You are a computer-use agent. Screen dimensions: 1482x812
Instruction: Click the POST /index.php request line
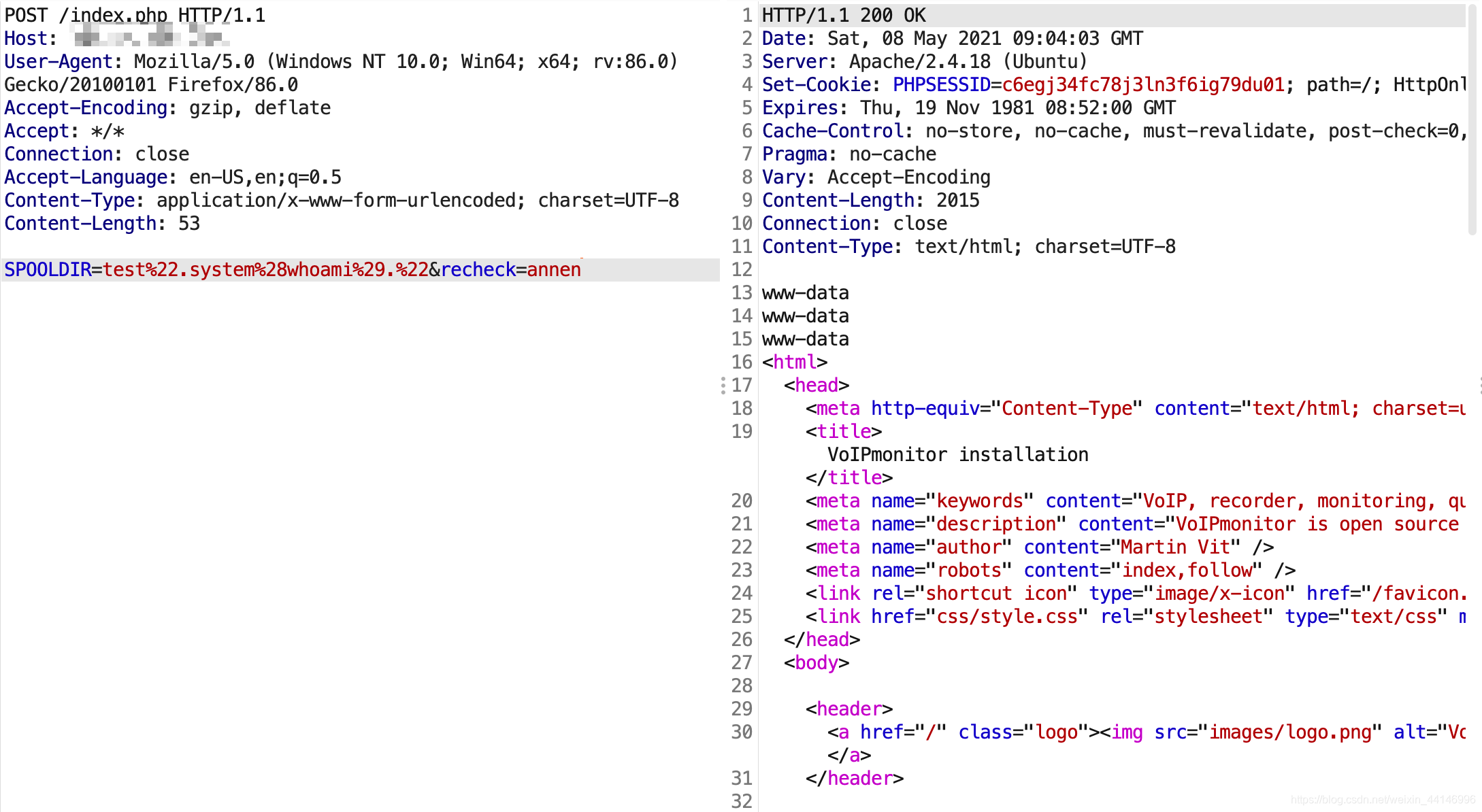click(x=135, y=15)
